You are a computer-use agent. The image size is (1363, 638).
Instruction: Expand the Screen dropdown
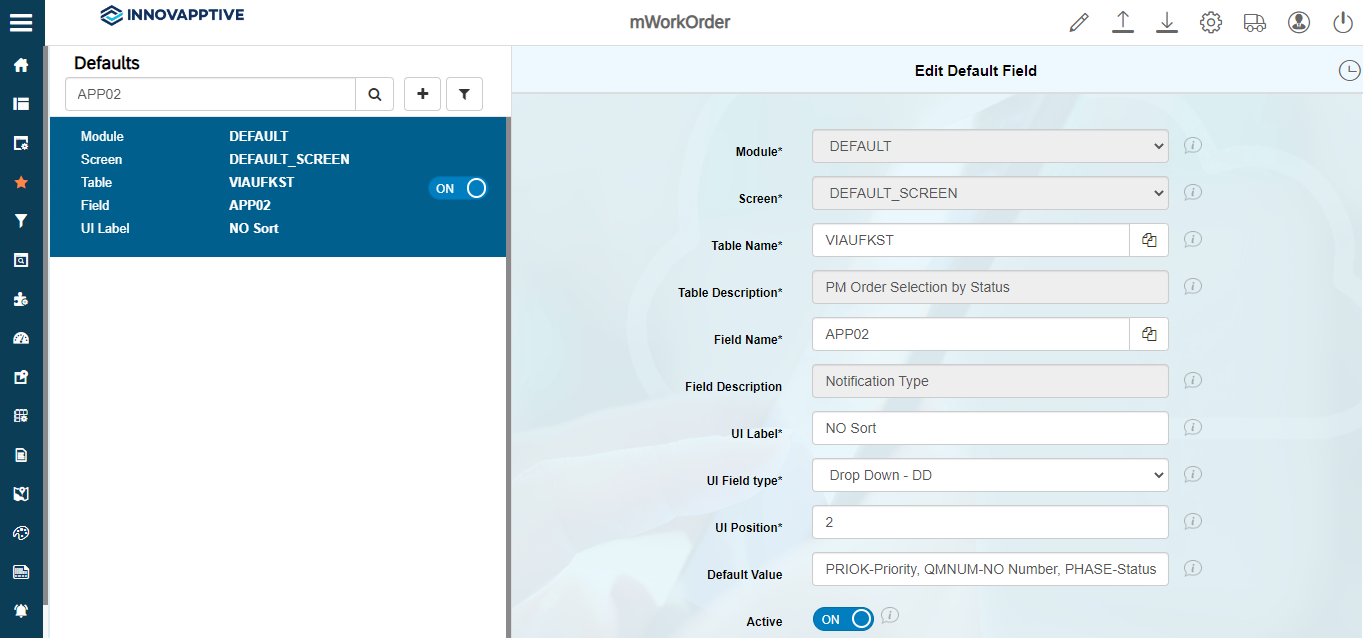click(990, 193)
